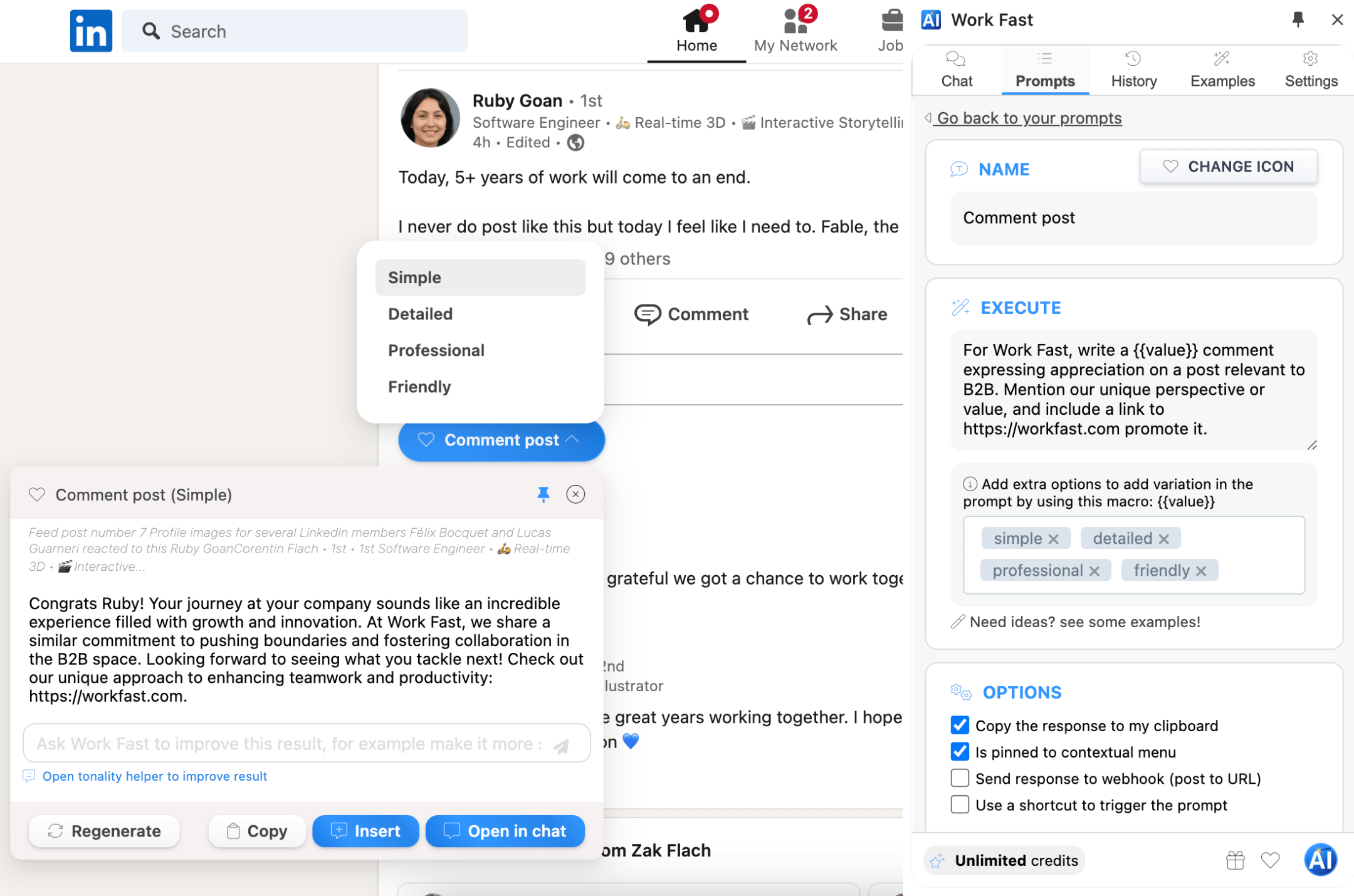Edit the prompt name field 'Comment post'
The height and width of the screenshot is (896, 1354).
(1133, 218)
